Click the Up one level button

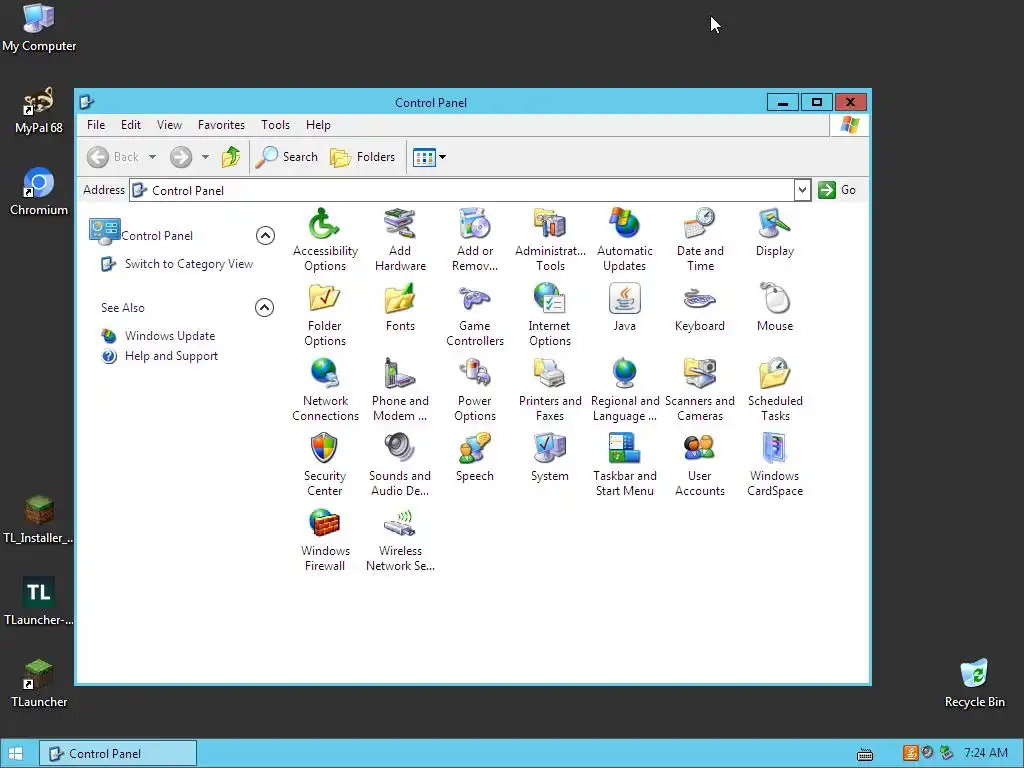pos(231,157)
